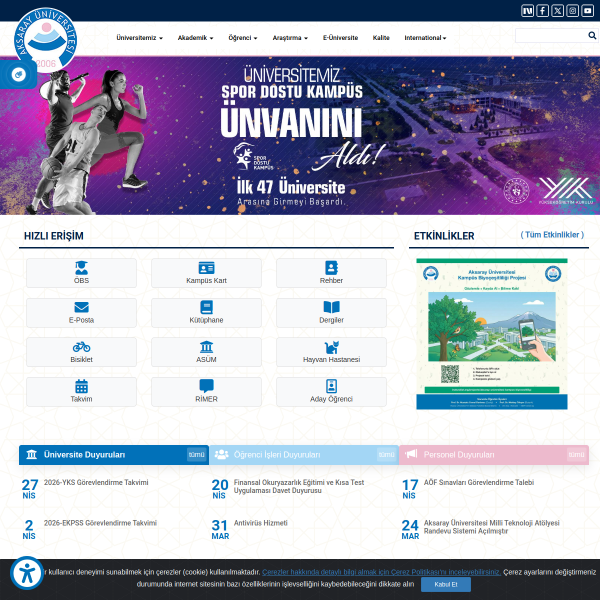Screen dimensions: 600x600
Task: Open the Tüm Etkinlikler link
Action: click(552, 235)
